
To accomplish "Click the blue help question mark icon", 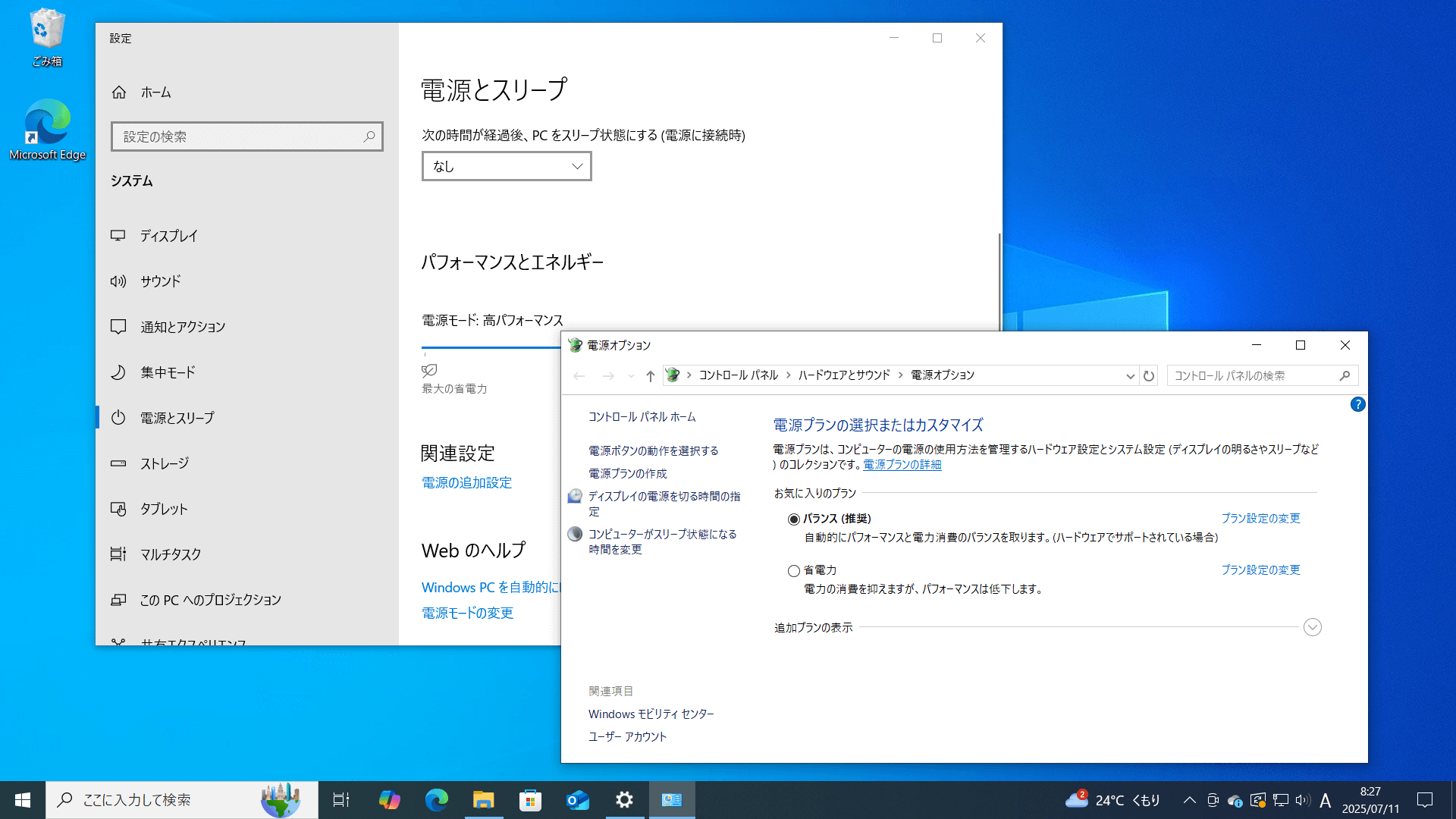I will point(1357,404).
